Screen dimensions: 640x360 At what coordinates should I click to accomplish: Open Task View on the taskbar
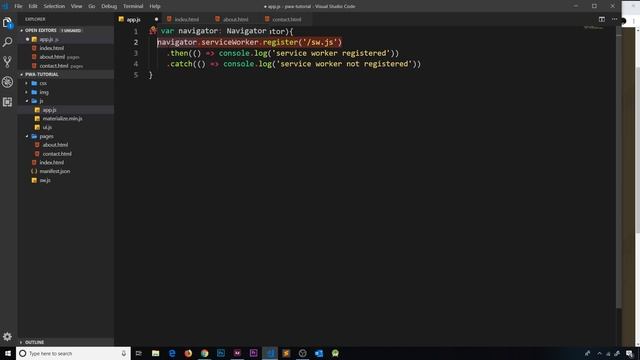(x=139, y=353)
